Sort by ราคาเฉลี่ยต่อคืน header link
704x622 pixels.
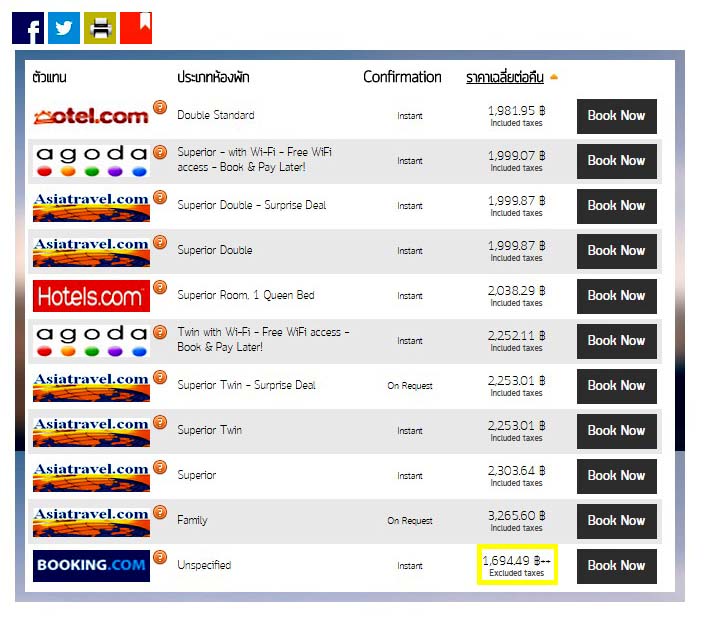point(505,77)
